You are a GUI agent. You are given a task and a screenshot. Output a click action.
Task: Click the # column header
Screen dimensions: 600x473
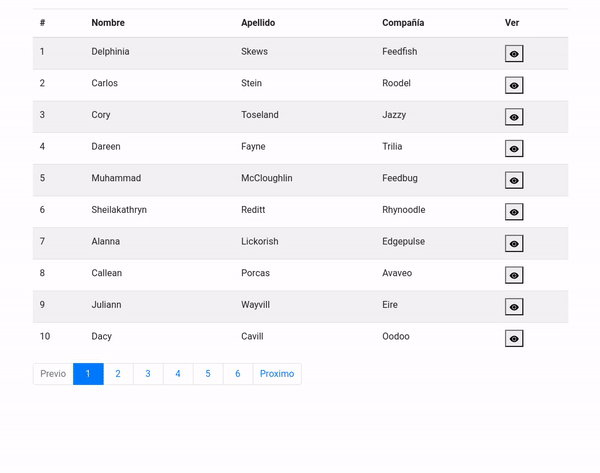pyautogui.click(x=42, y=23)
